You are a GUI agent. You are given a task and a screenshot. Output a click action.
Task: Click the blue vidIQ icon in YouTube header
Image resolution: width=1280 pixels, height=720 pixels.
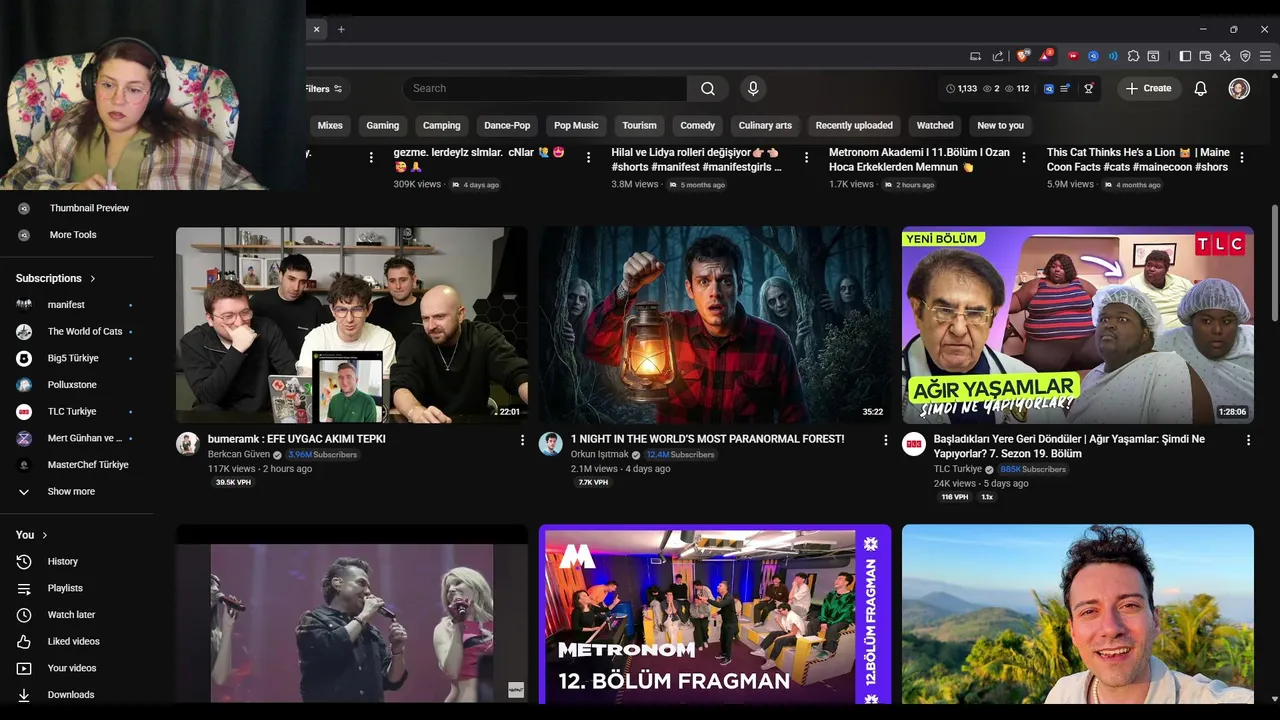[x=1049, y=88]
